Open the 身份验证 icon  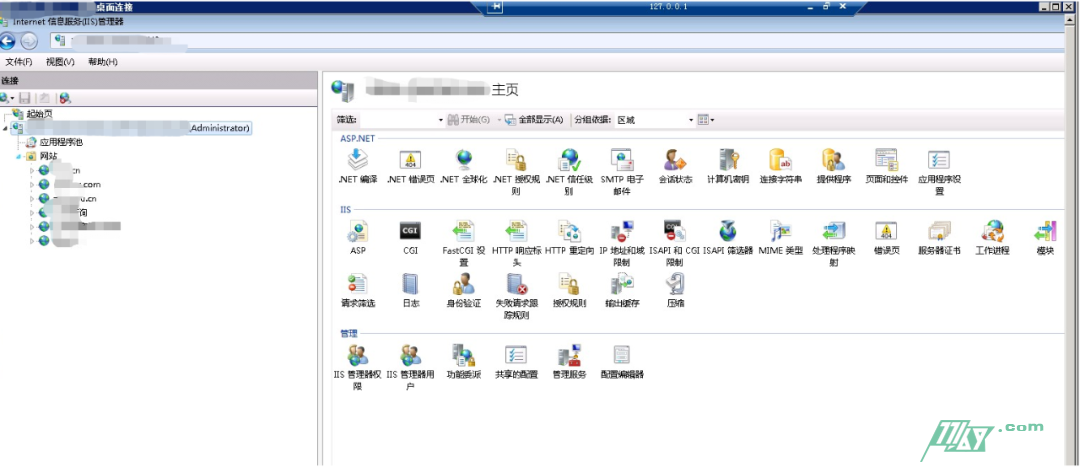point(464,284)
